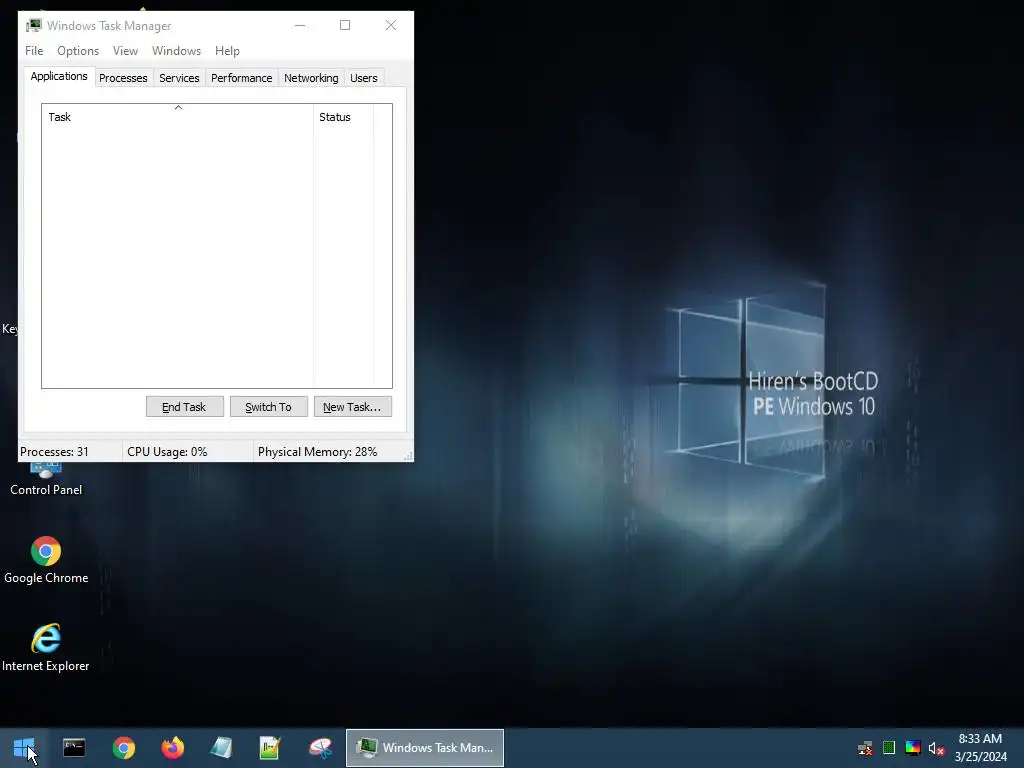Open the green notepad taskbar icon

click(x=270, y=748)
